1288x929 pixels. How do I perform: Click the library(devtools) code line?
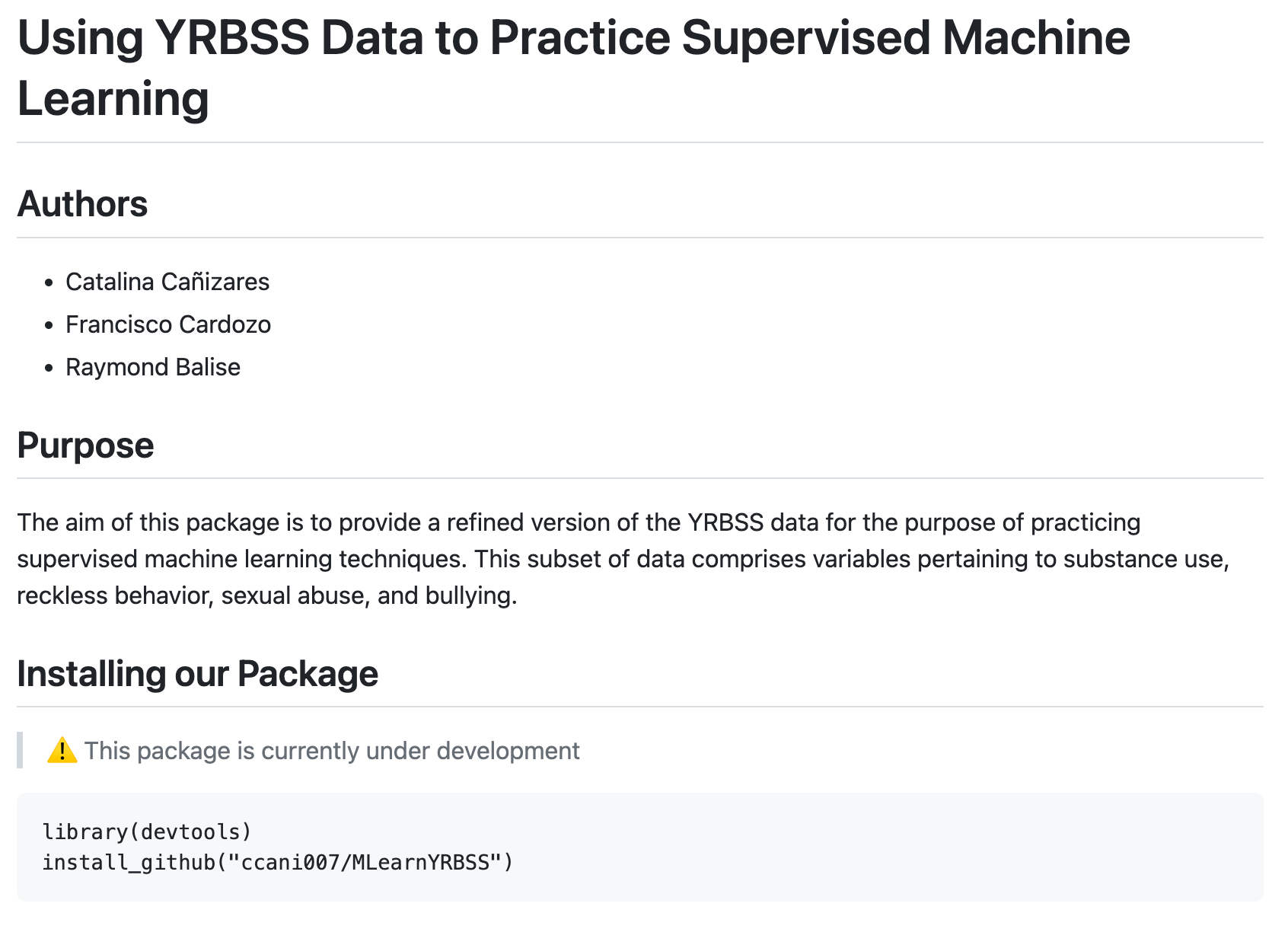click(x=147, y=832)
